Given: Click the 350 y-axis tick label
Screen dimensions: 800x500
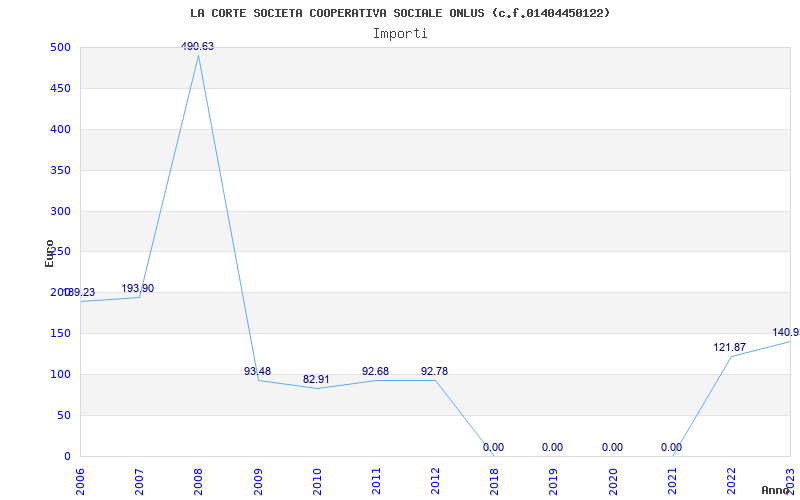Looking at the screenshot, I should click(x=60, y=170).
